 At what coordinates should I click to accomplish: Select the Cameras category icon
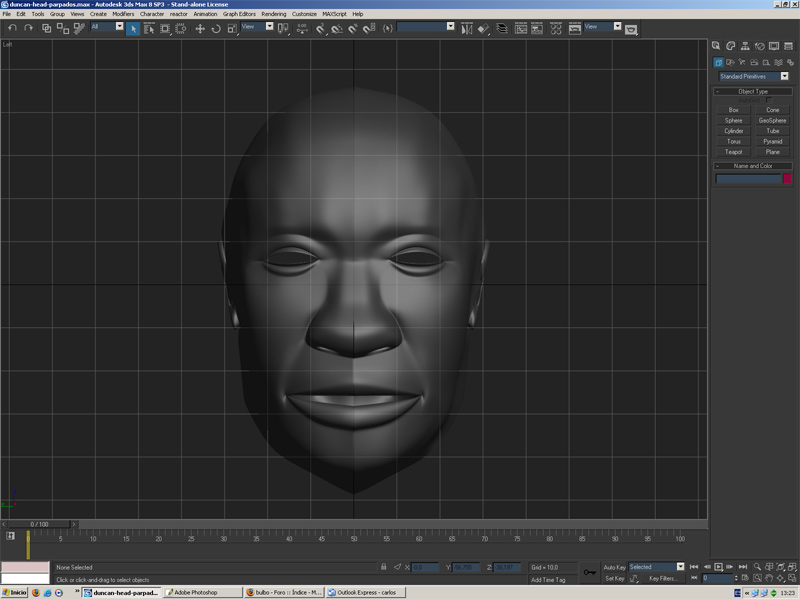pyautogui.click(x=754, y=62)
